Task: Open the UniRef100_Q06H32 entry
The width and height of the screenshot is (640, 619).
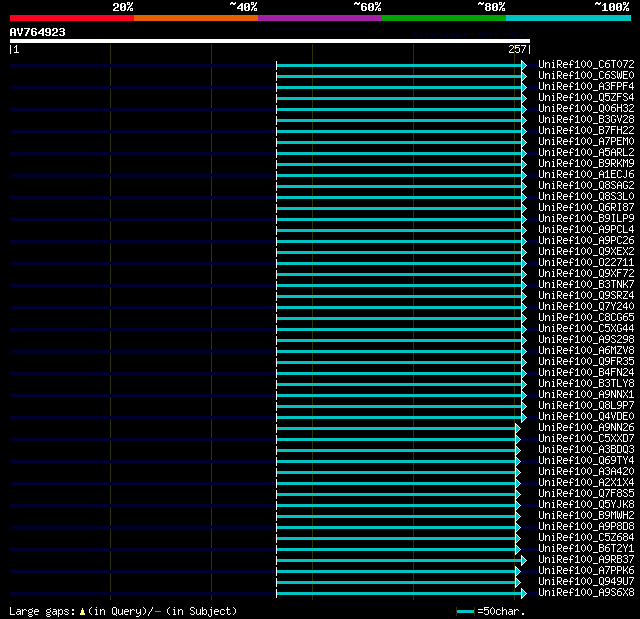Action: pos(586,109)
